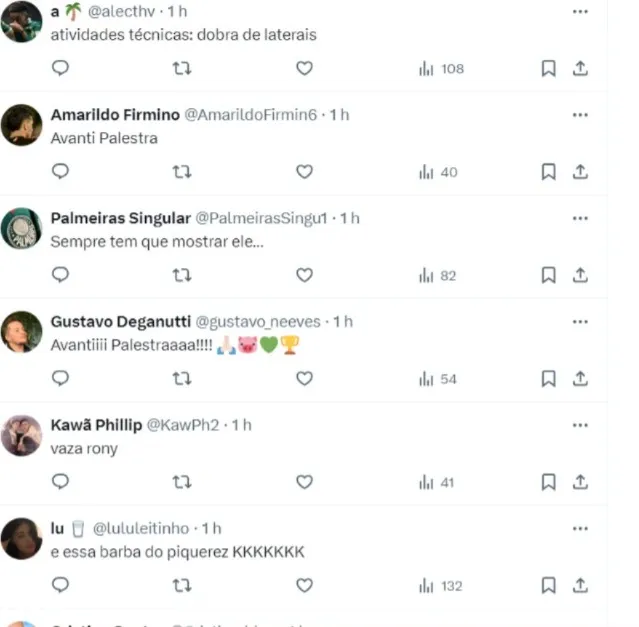
Task: Bookmark the 'Avanti Palestra' tweet by Amarildo
Action: 549,172
